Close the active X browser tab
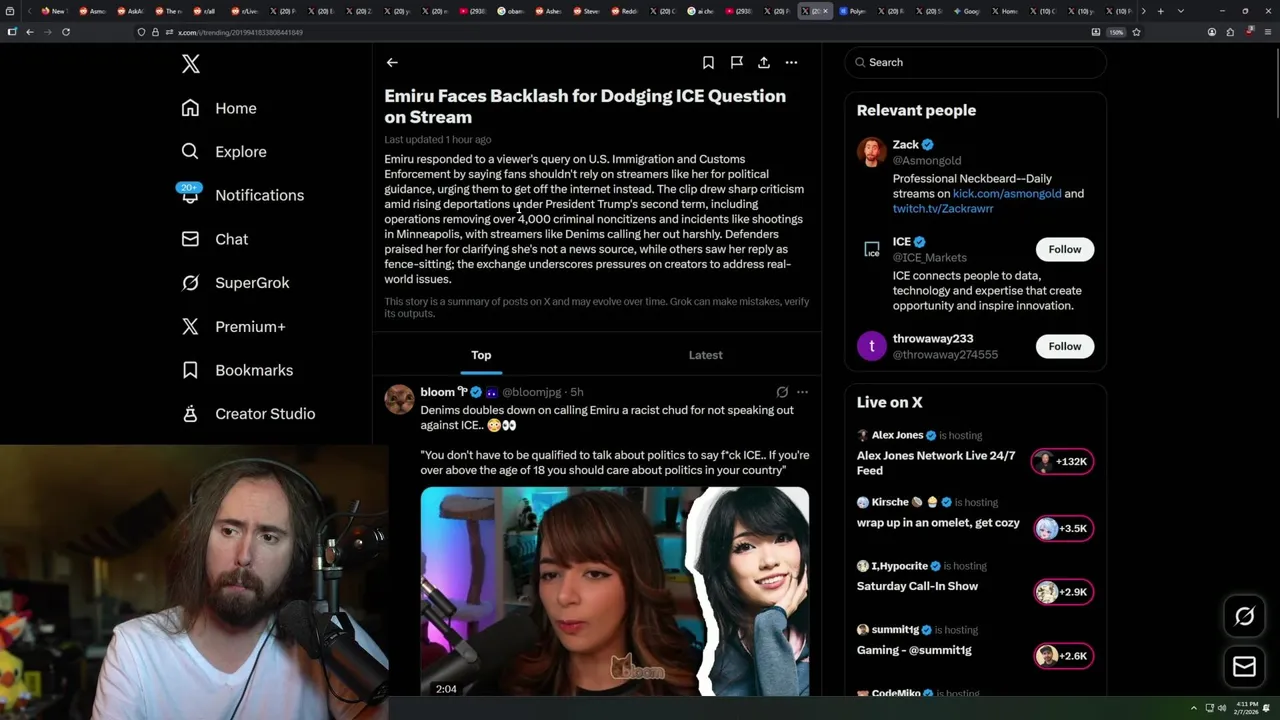The image size is (1280, 720). click(x=826, y=11)
